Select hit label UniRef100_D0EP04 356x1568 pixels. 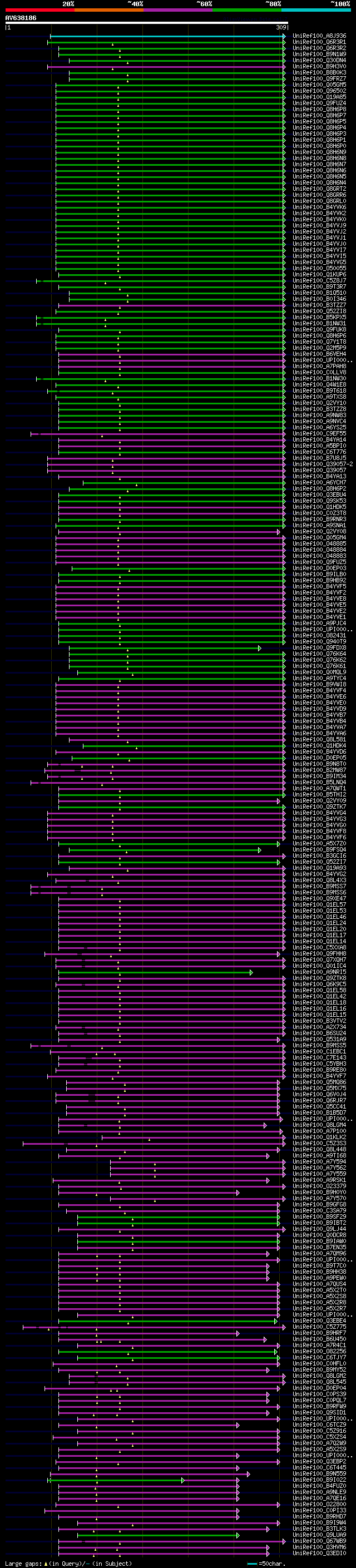[319, 1388]
